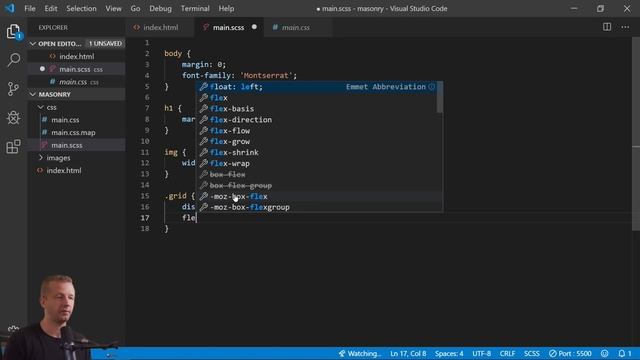This screenshot has height=360, width=640.
Task: Open the Go menu
Action: (135, 8)
